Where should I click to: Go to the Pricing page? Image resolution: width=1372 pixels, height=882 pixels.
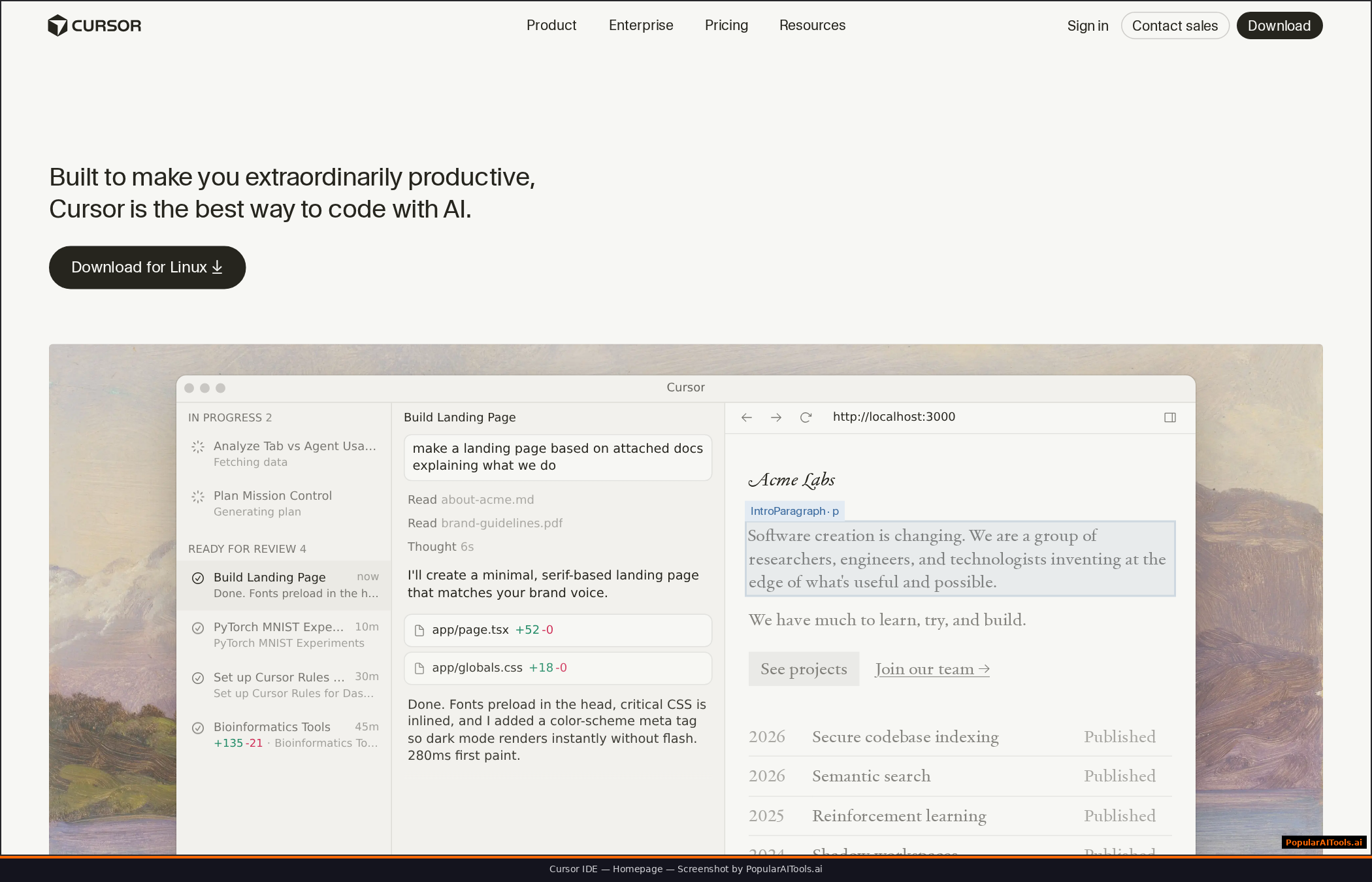pyautogui.click(x=726, y=25)
